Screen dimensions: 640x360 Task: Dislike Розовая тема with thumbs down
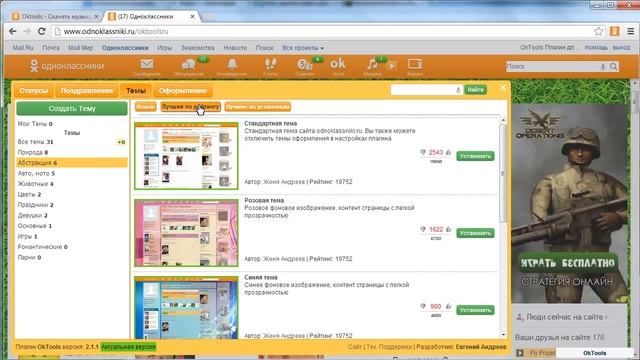pos(423,229)
